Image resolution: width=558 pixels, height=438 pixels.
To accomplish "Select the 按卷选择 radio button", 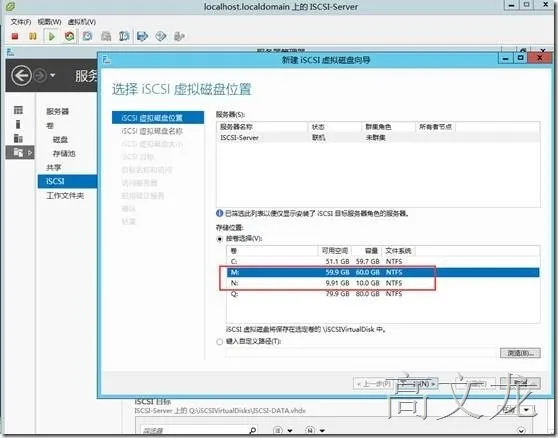I will [220, 239].
